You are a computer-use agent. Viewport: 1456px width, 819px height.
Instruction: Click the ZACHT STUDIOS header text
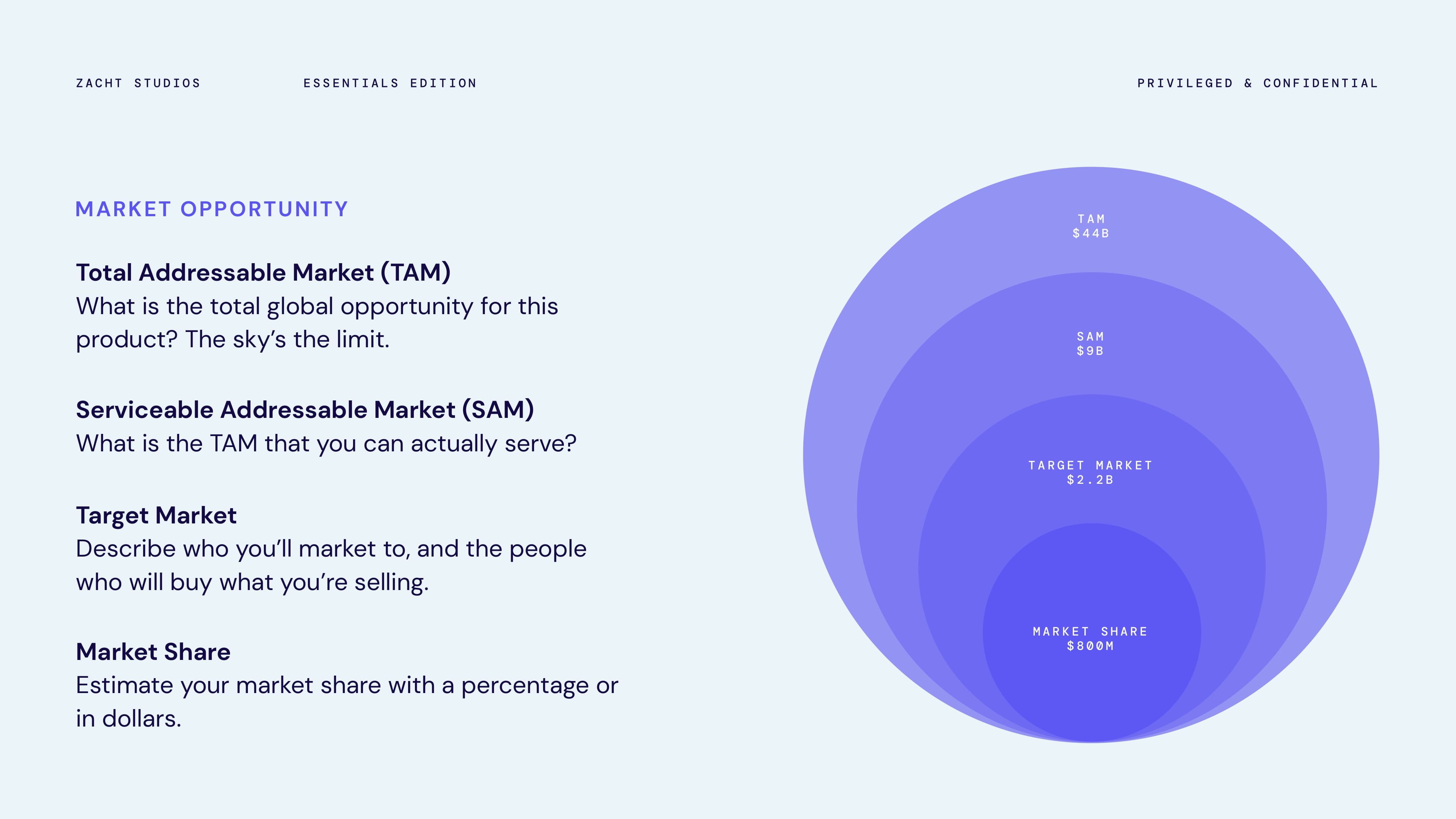pos(138,84)
